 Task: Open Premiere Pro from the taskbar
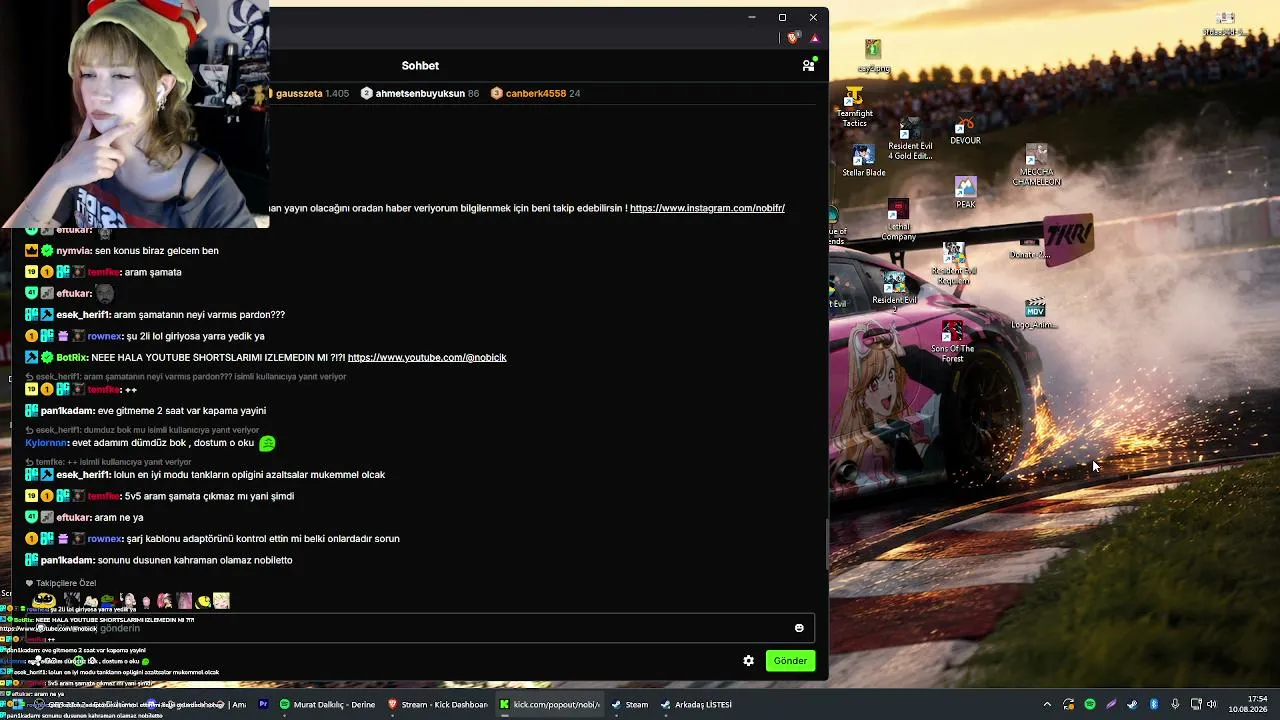click(263, 704)
